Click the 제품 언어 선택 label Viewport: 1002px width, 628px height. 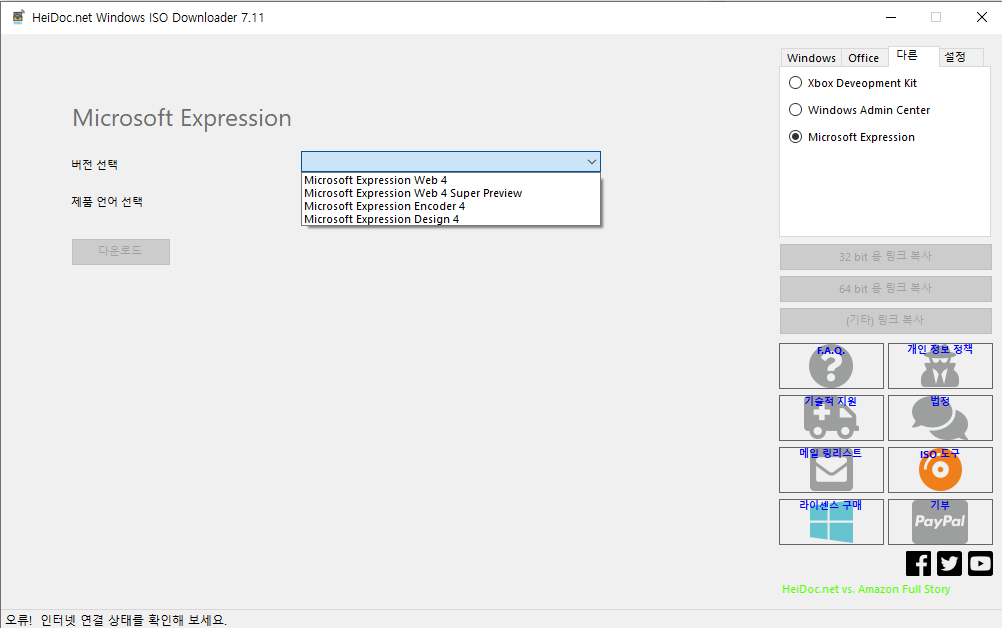point(107,202)
